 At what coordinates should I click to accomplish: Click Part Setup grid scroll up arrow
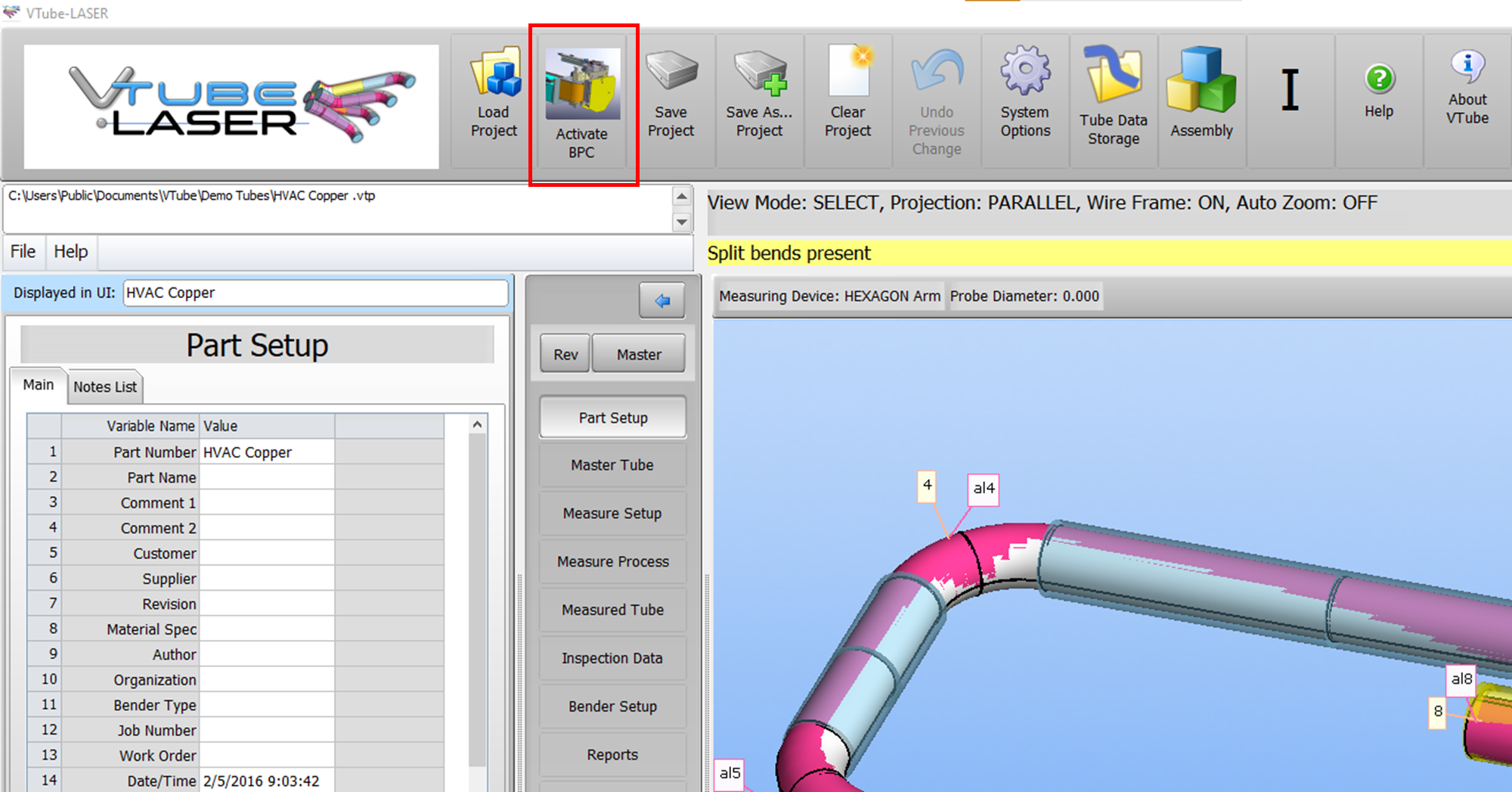coord(477,424)
